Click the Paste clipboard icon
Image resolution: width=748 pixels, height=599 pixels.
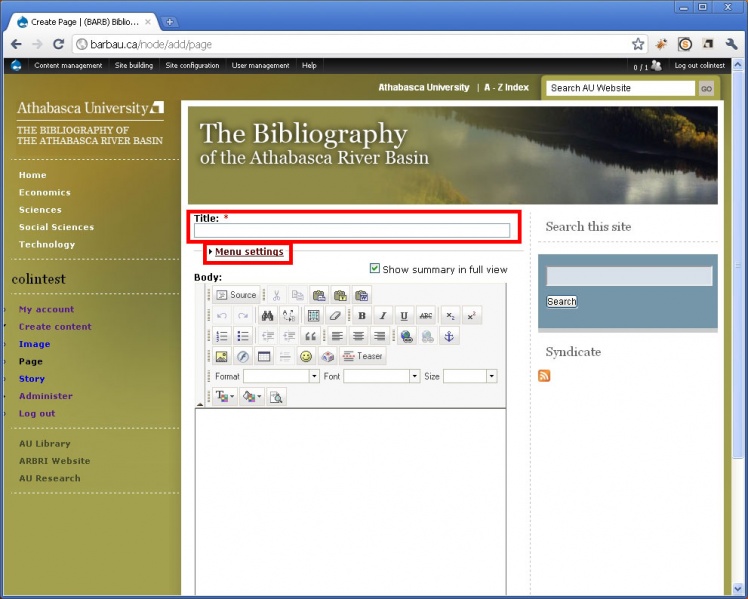pos(319,295)
